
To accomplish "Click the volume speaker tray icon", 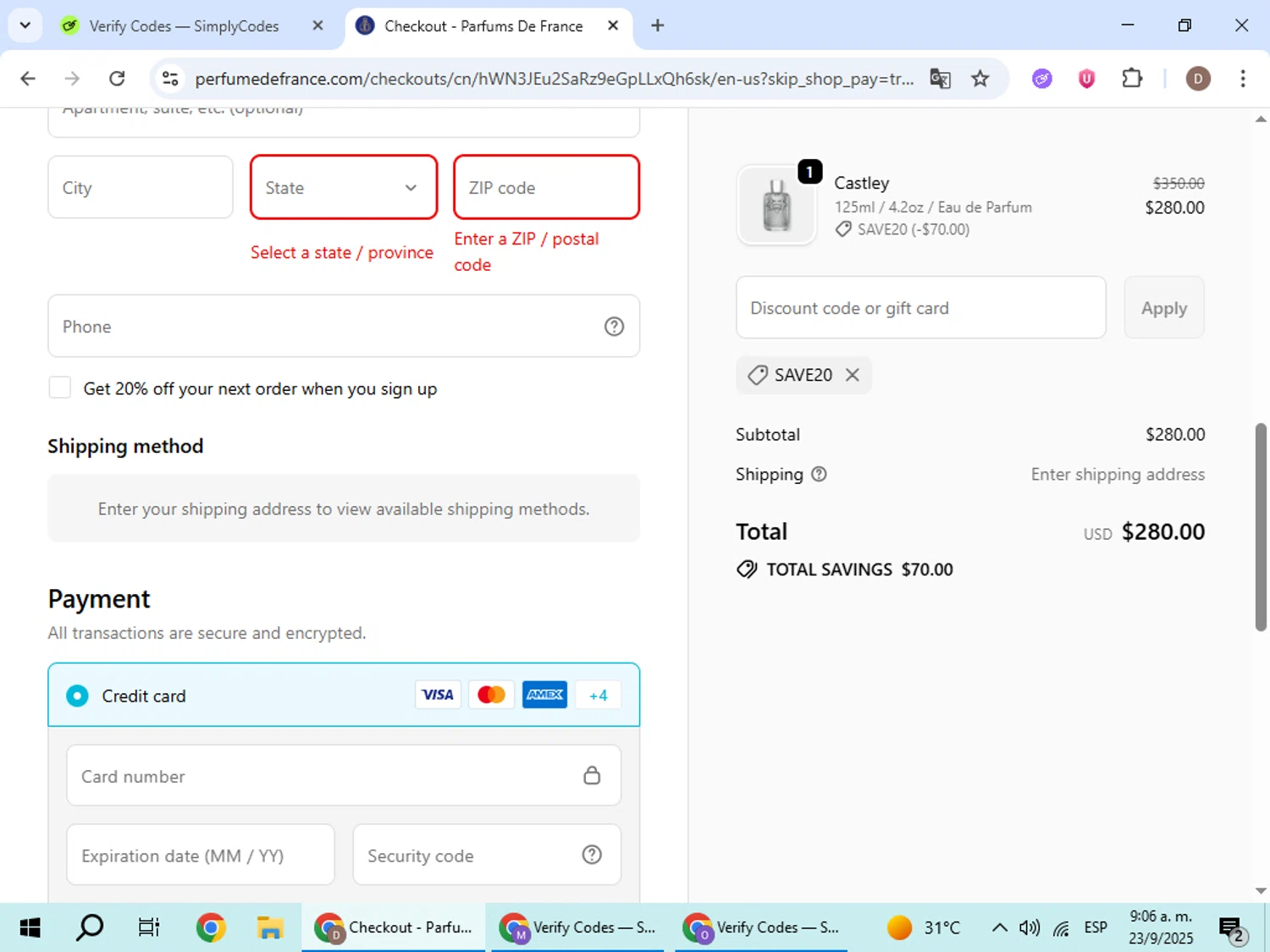I will click(1030, 927).
